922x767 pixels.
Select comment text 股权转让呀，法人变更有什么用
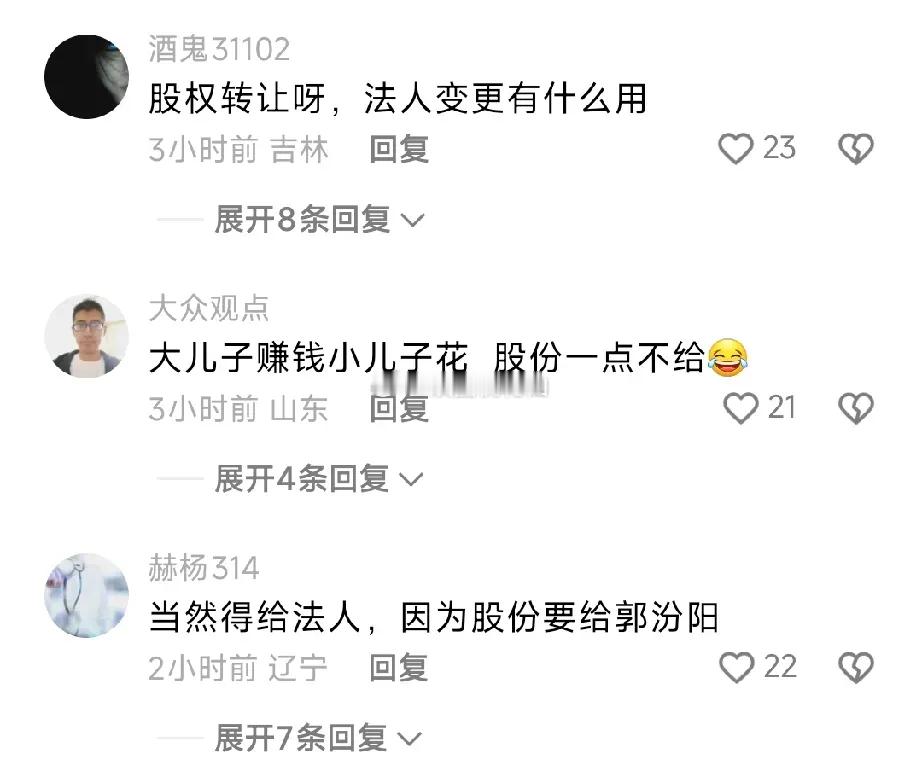[398, 98]
